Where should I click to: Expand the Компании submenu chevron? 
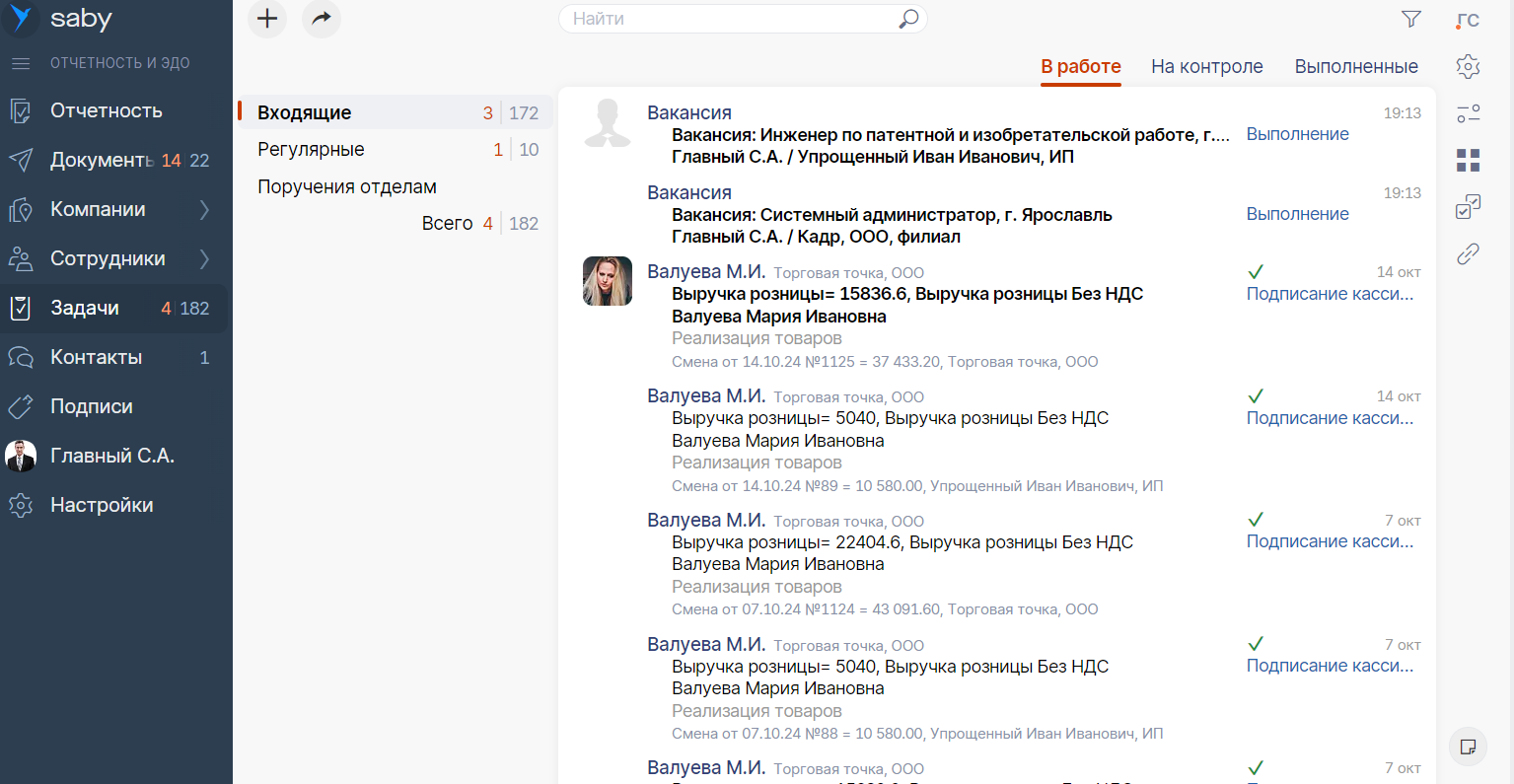(x=204, y=209)
